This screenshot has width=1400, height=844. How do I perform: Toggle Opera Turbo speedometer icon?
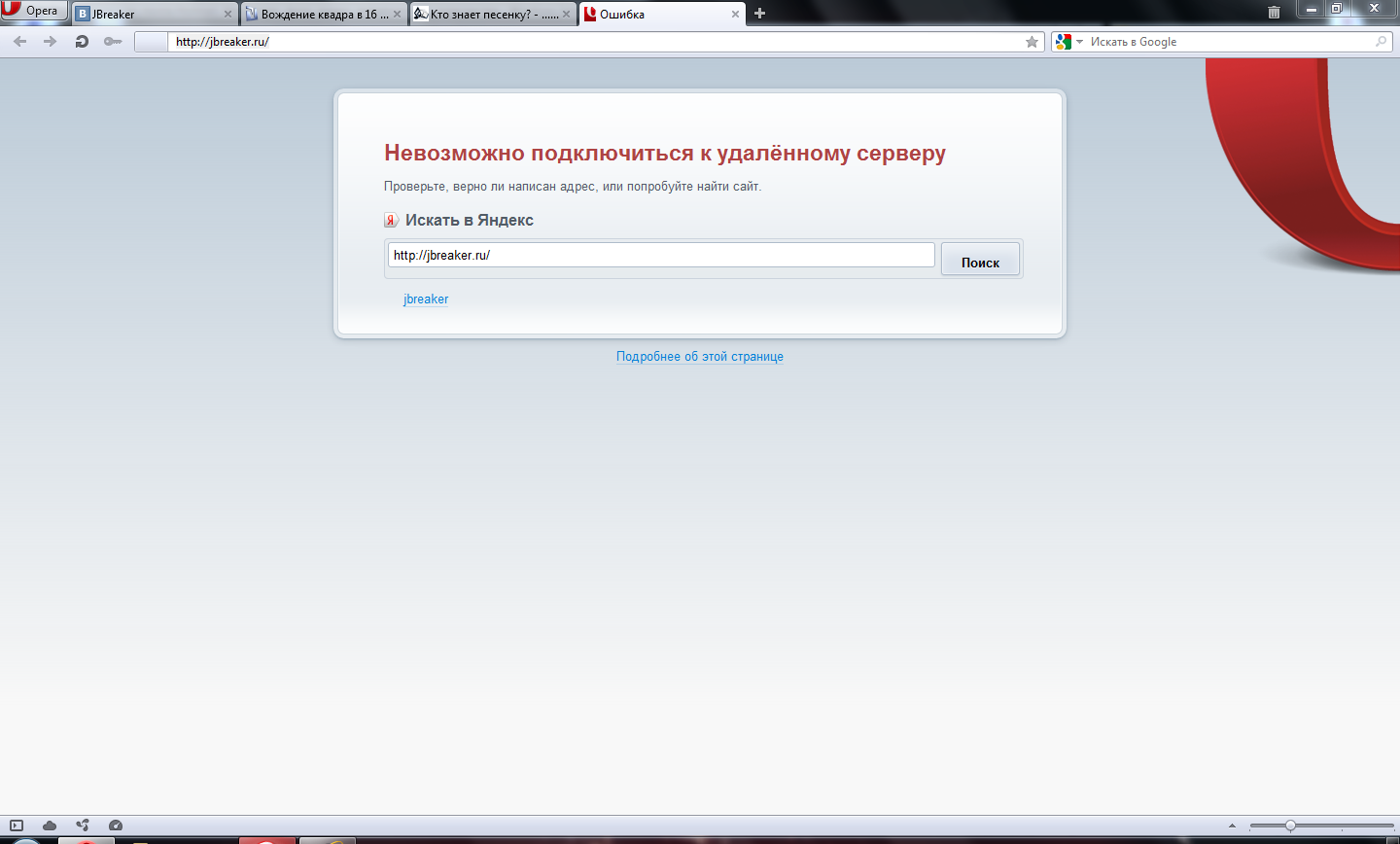(116, 826)
